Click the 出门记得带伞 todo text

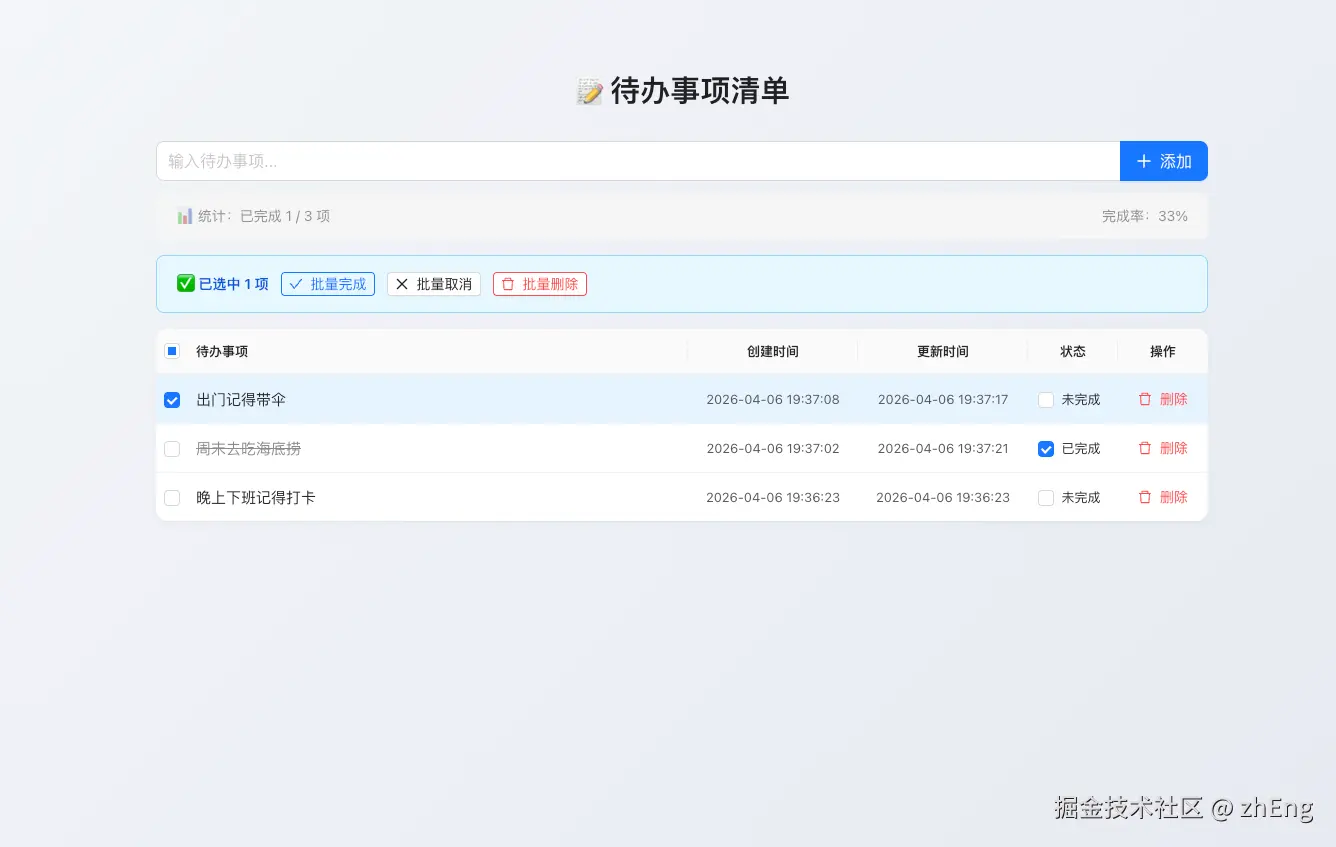241,400
